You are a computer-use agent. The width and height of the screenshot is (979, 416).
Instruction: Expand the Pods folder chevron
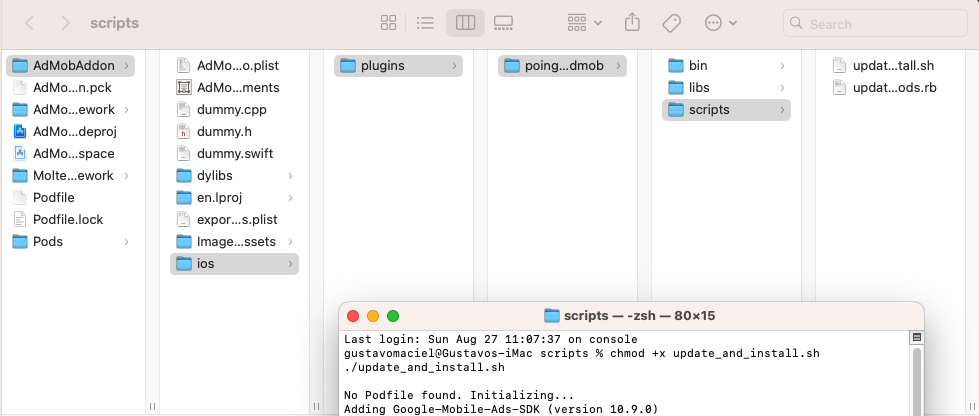pyautogui.click(x=127, y=242)
